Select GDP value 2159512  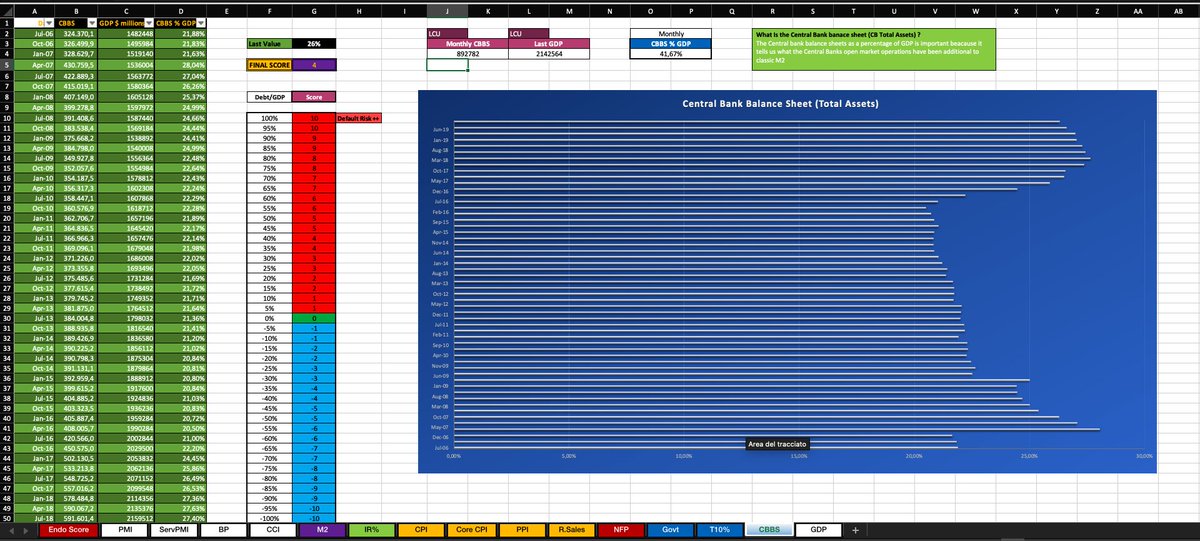pos(127,518)
